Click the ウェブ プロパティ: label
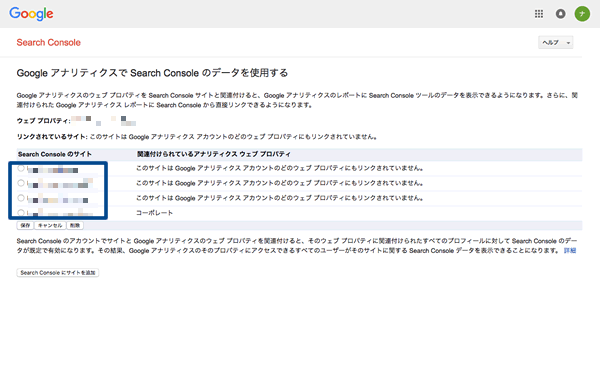The height and width of the screenshot is (390, 600). click(43, 121)
